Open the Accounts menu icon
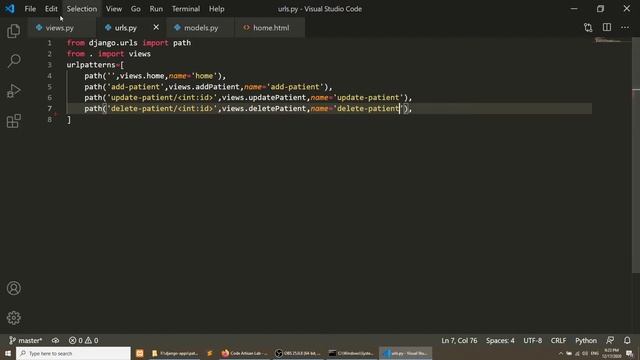Viewport: 640px width, 360px height. coord(13,288)
